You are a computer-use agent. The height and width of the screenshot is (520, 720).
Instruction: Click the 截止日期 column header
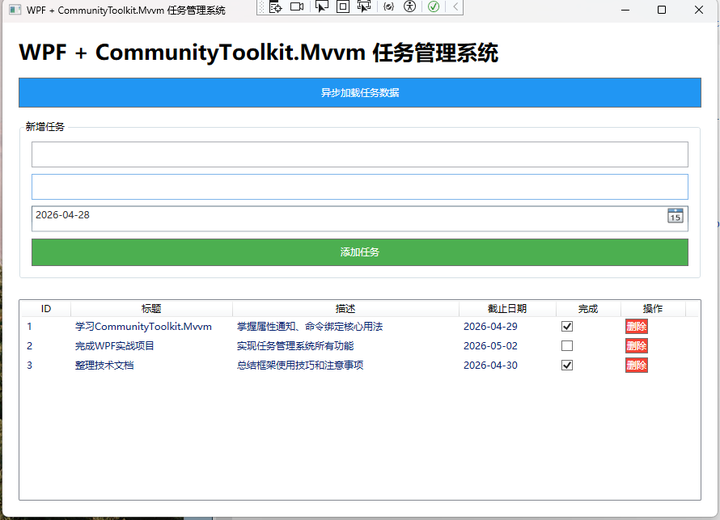(507, 309)
